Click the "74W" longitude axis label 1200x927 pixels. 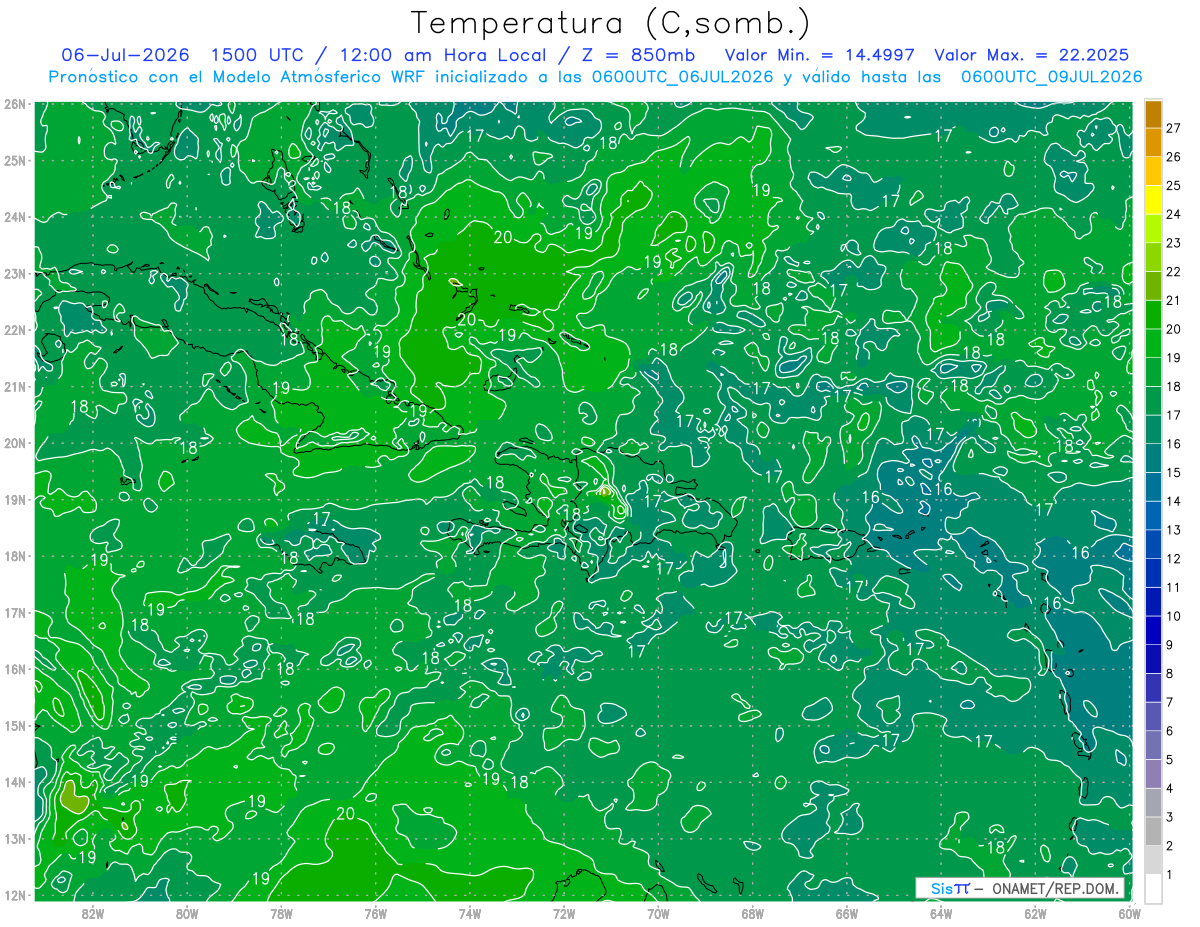pos(470,913)
